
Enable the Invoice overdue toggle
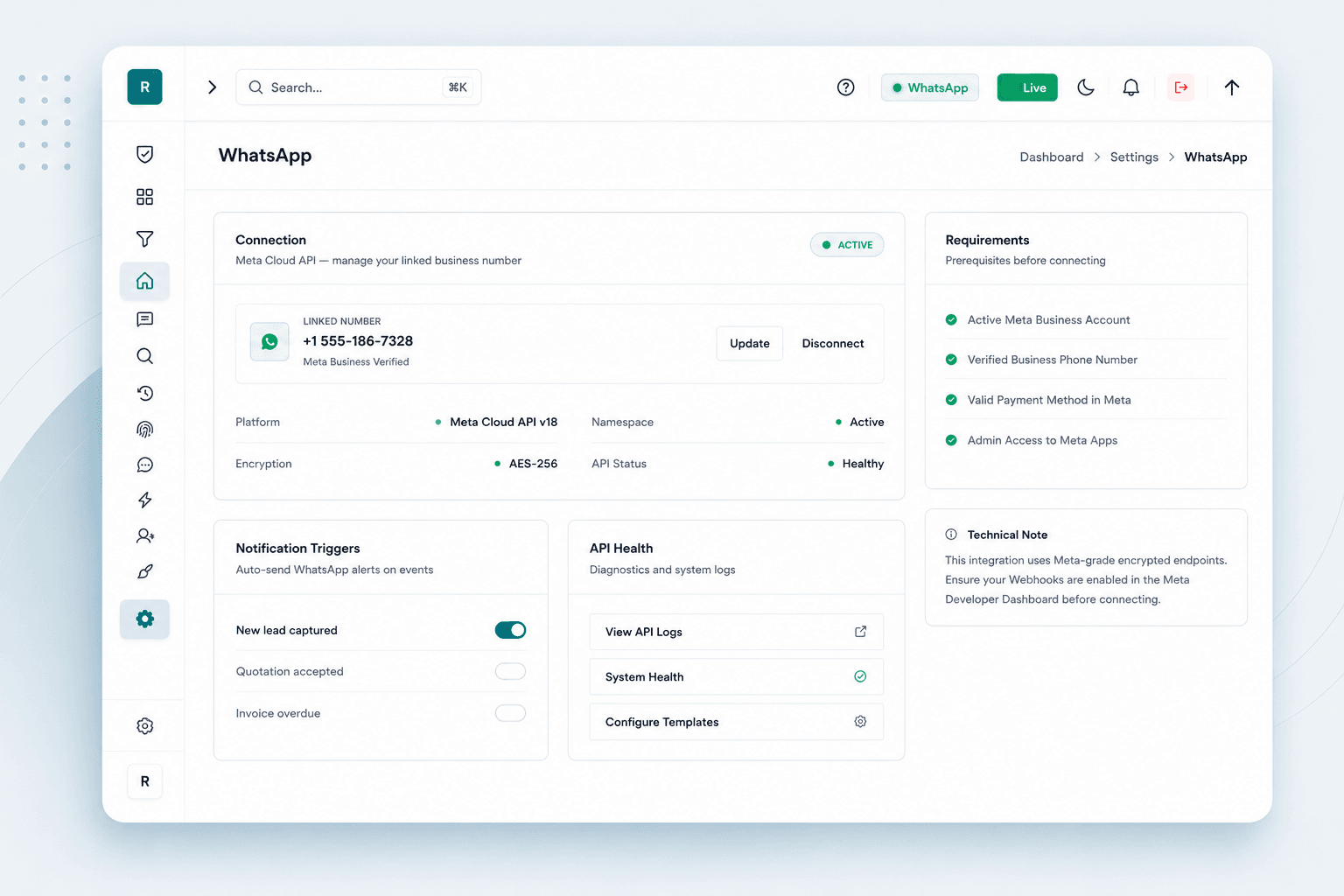511,713
